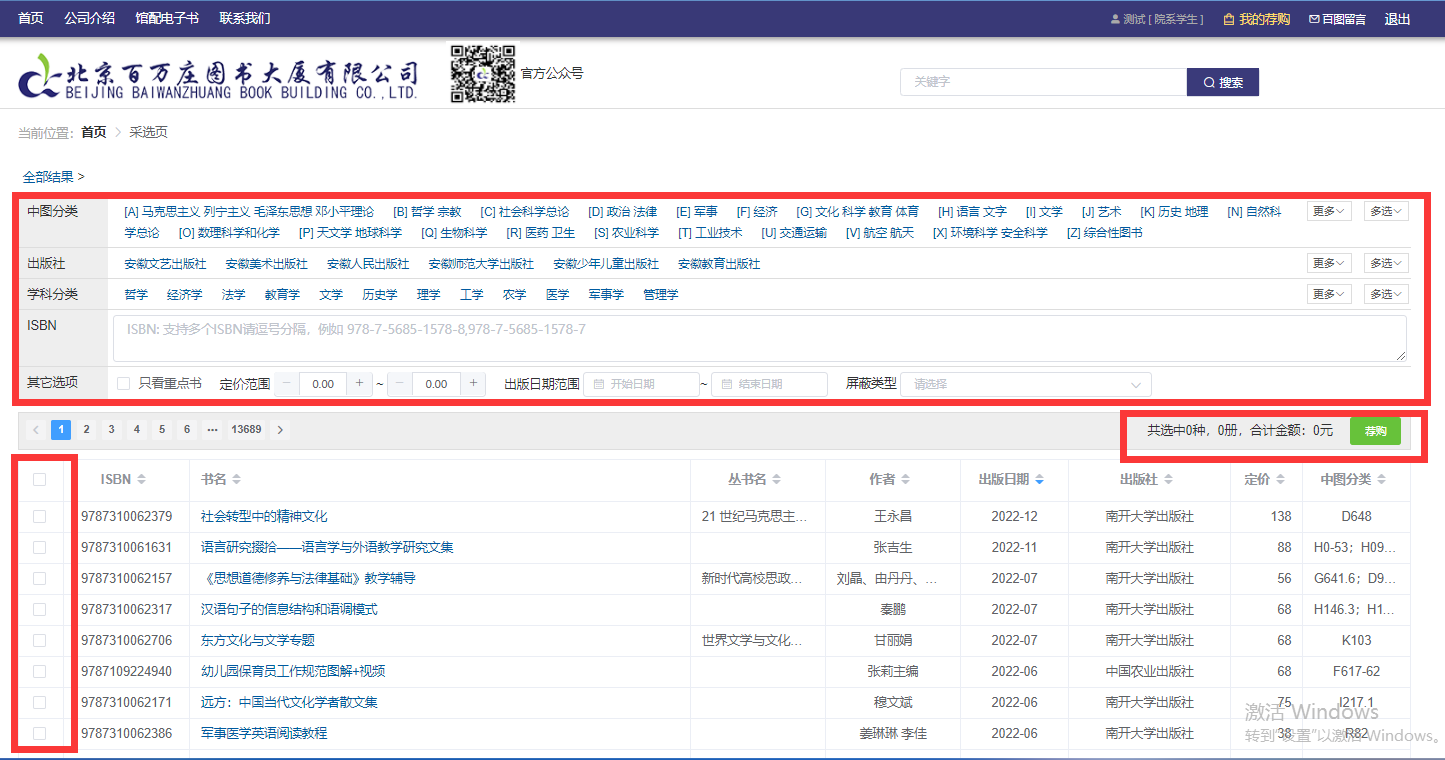Click the 搜索 search button
The width and height of the screenshot is (1445, 760).
pyautogui.click(x=1222, y=82)
